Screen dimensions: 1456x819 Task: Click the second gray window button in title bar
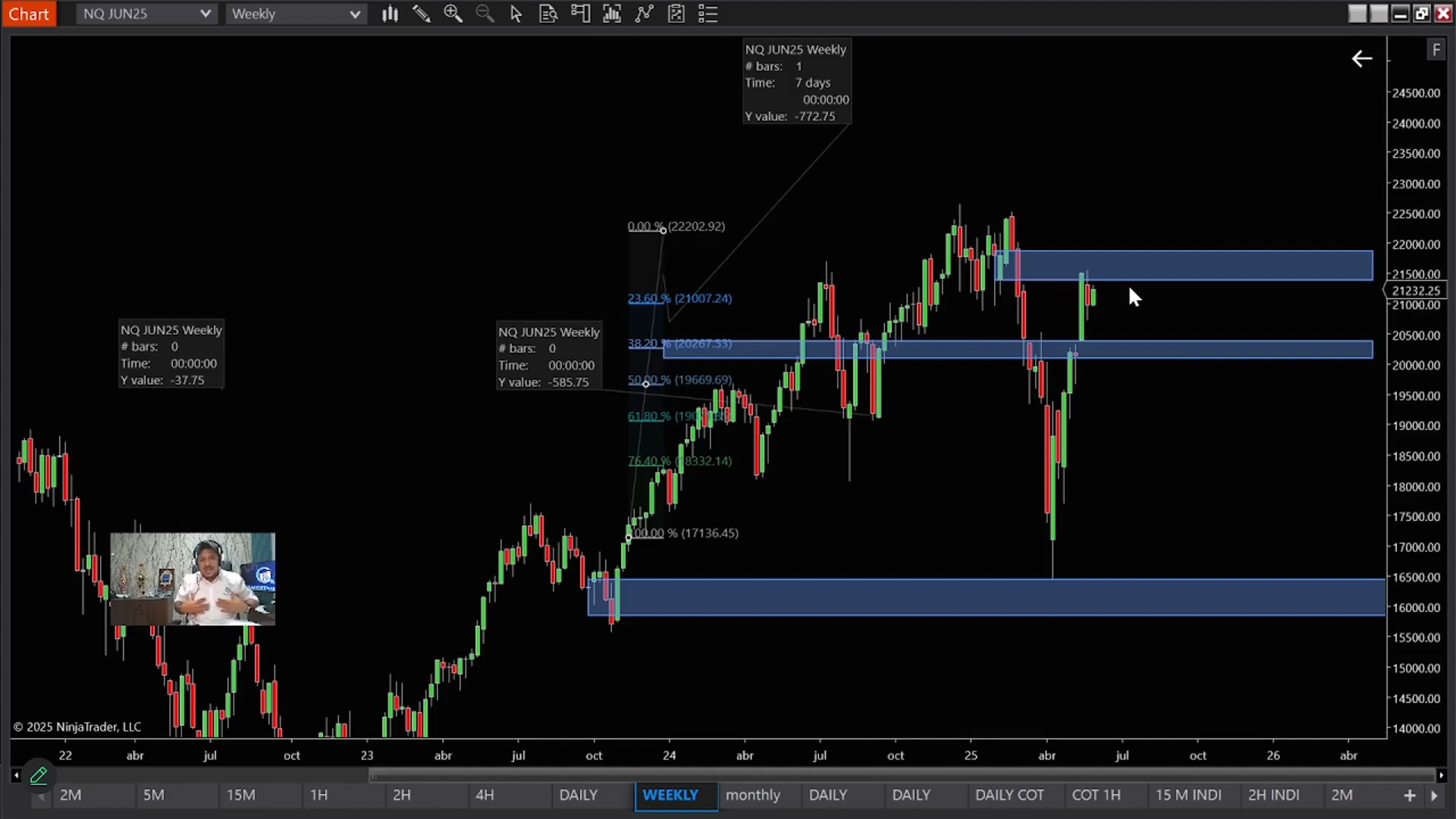(x=1379, y=14)
